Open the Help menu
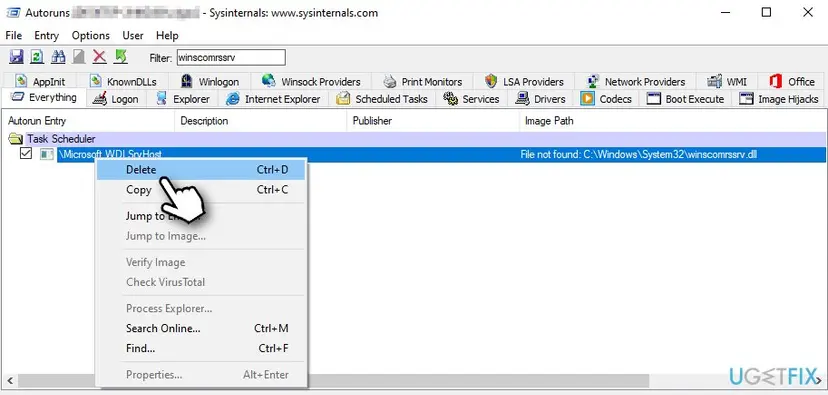The height and width of the screenshot is (395, 828). [167, 35]
